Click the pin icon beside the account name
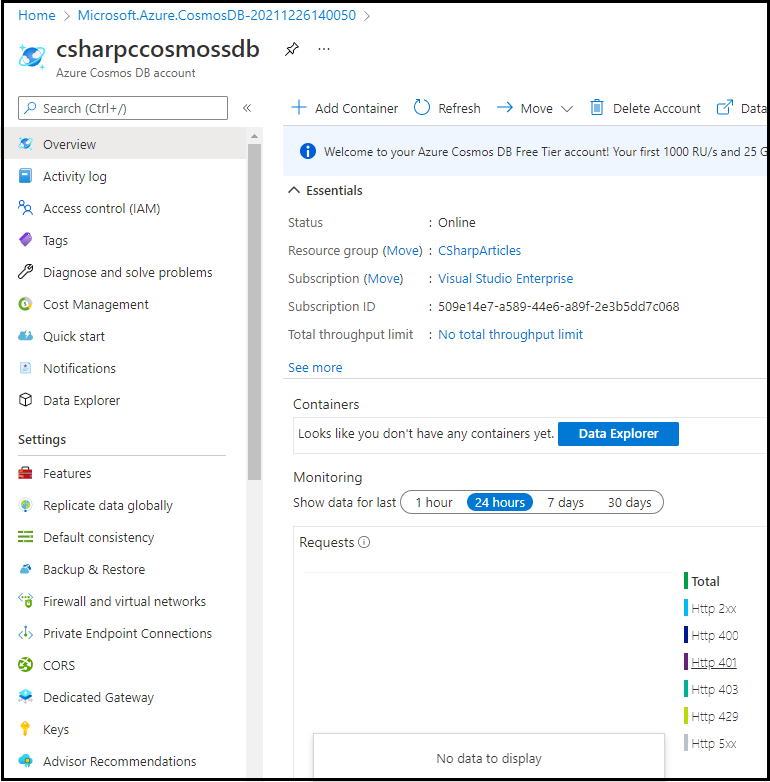Image resolution: width=770 pixels, height=782 pixels. pos(291,49)
